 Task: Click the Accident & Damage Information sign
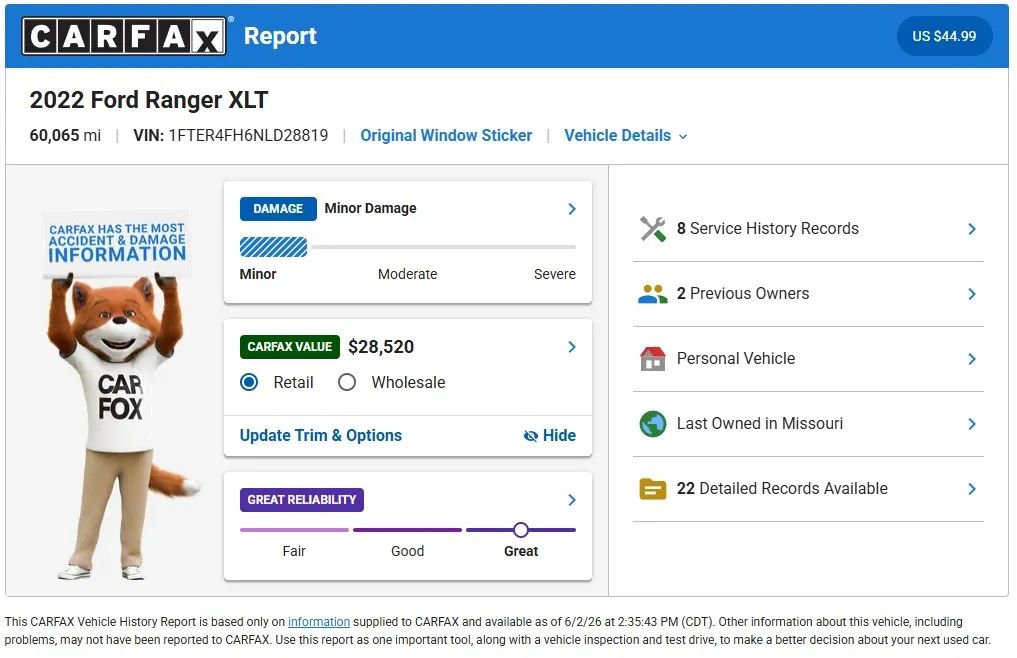[117, 244]
